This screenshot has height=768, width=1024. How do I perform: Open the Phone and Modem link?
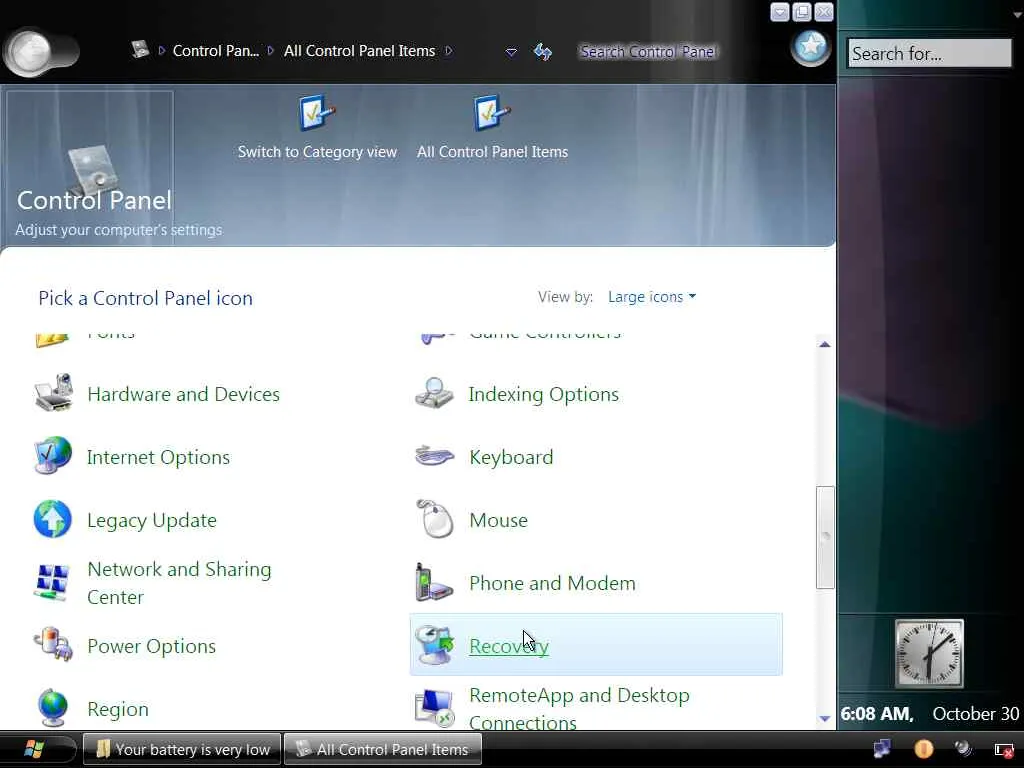pos(552,583)
